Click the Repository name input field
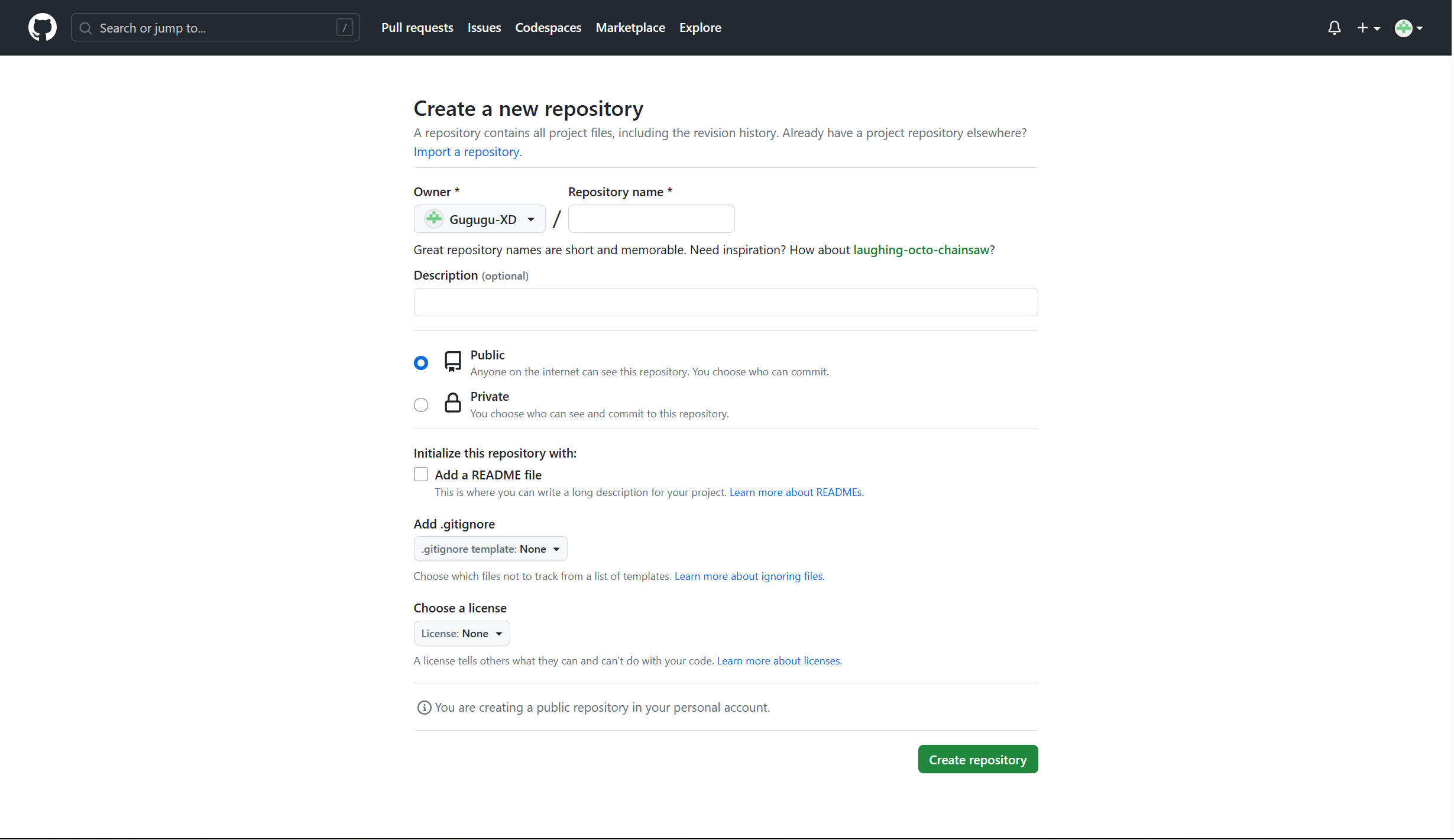 pyautogui.click(x=651, y=219)
